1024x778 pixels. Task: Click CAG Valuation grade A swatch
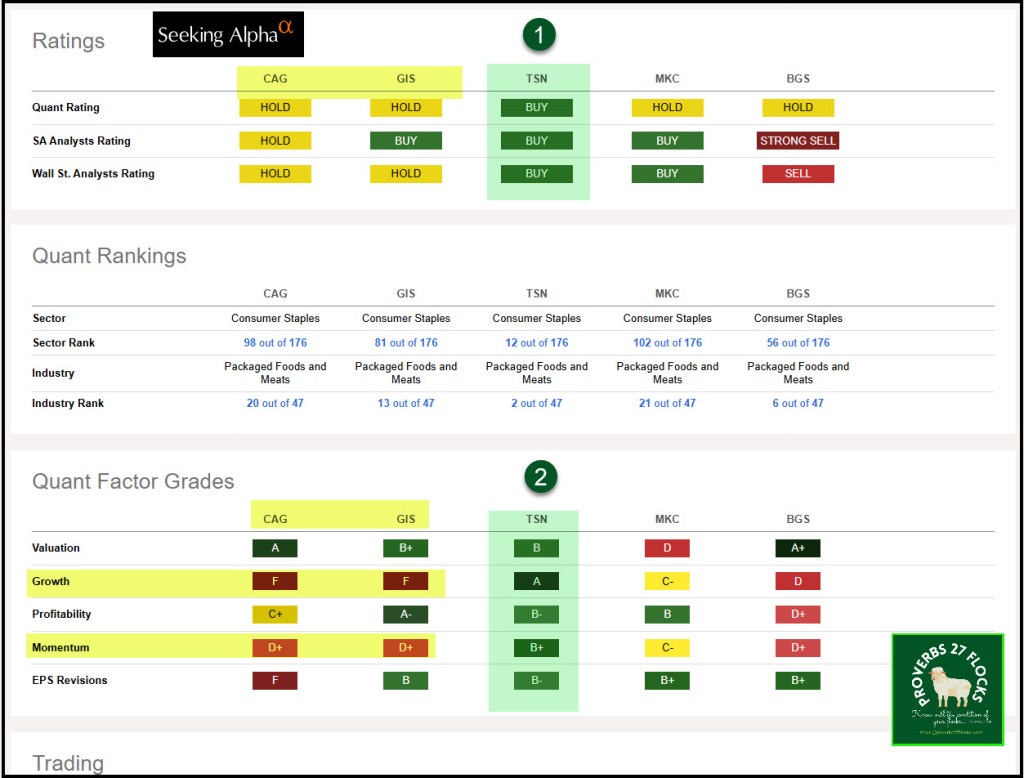click(x=275, y=548)
